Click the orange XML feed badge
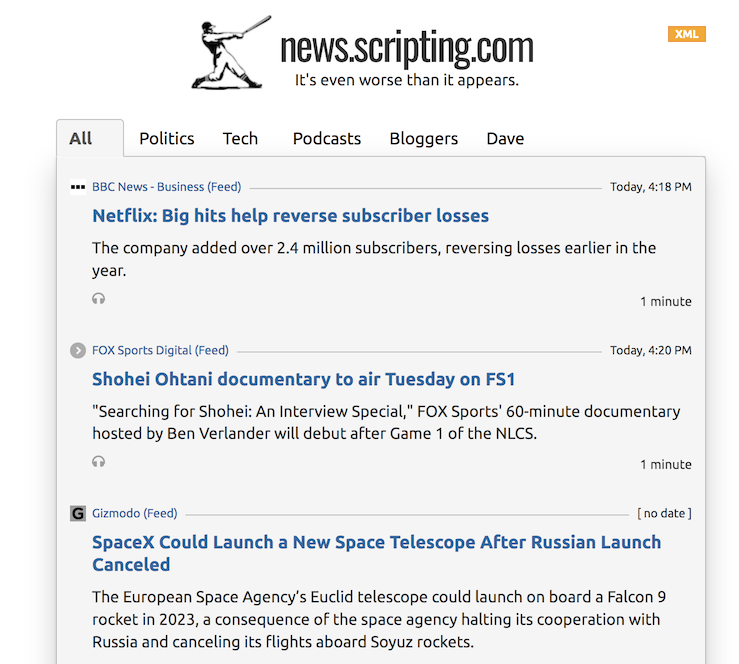 click(686, 34)
